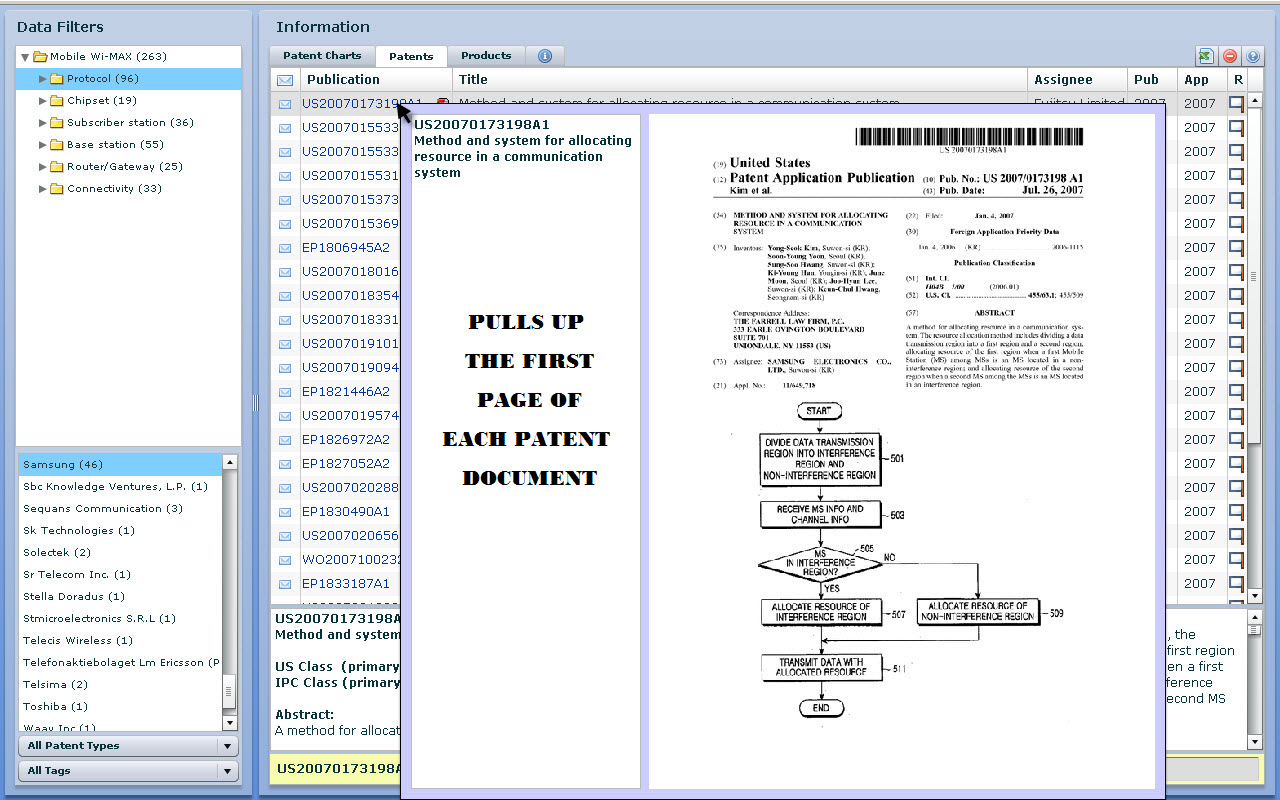The height and width of the screenshot is (800, 1280).
Task: Click the envelope icon beside EP1806945A2
Action: click(285, 248)
